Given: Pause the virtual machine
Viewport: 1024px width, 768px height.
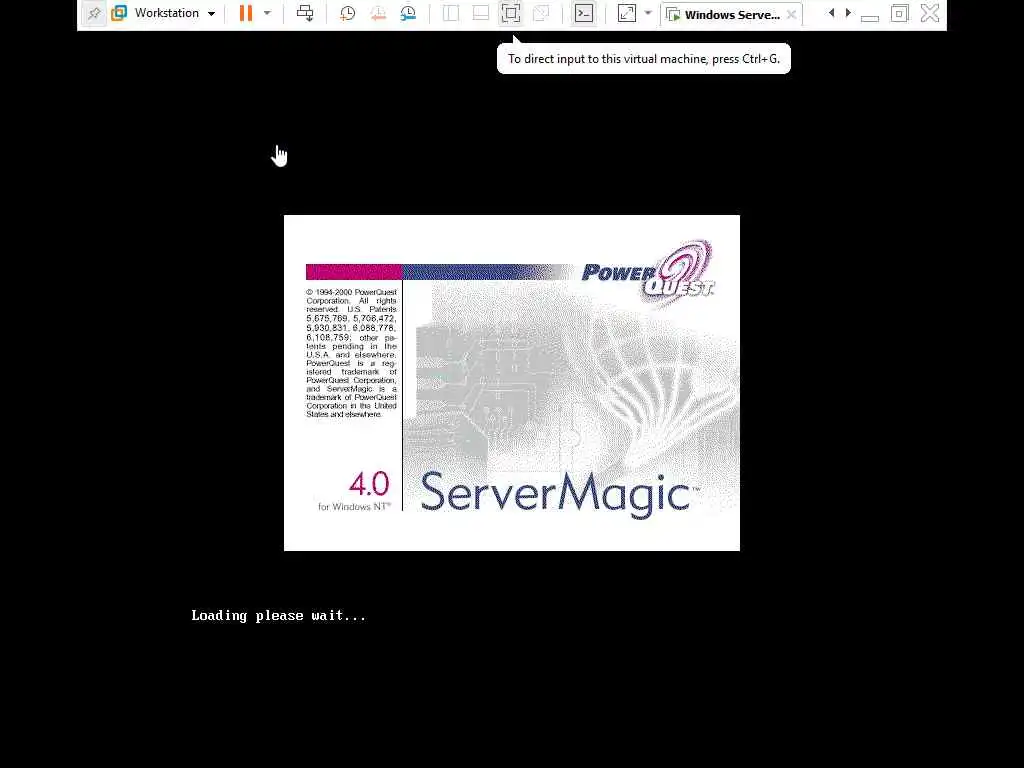Looking at the screenshot, I should 246,13.
